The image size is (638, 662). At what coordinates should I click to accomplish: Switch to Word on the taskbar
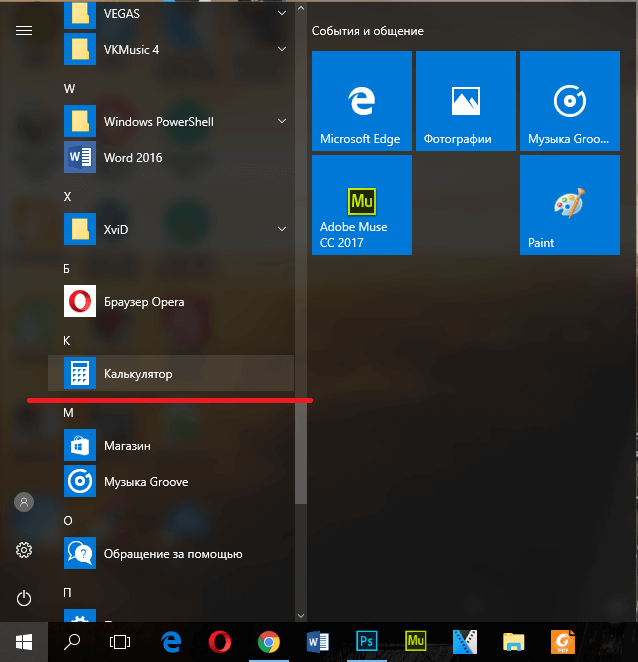point(318,642)
